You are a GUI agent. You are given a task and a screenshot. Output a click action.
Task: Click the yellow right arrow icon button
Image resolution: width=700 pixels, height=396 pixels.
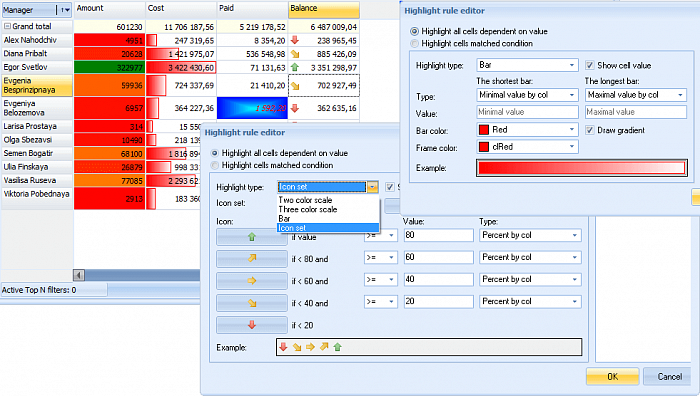coord(252,281)
